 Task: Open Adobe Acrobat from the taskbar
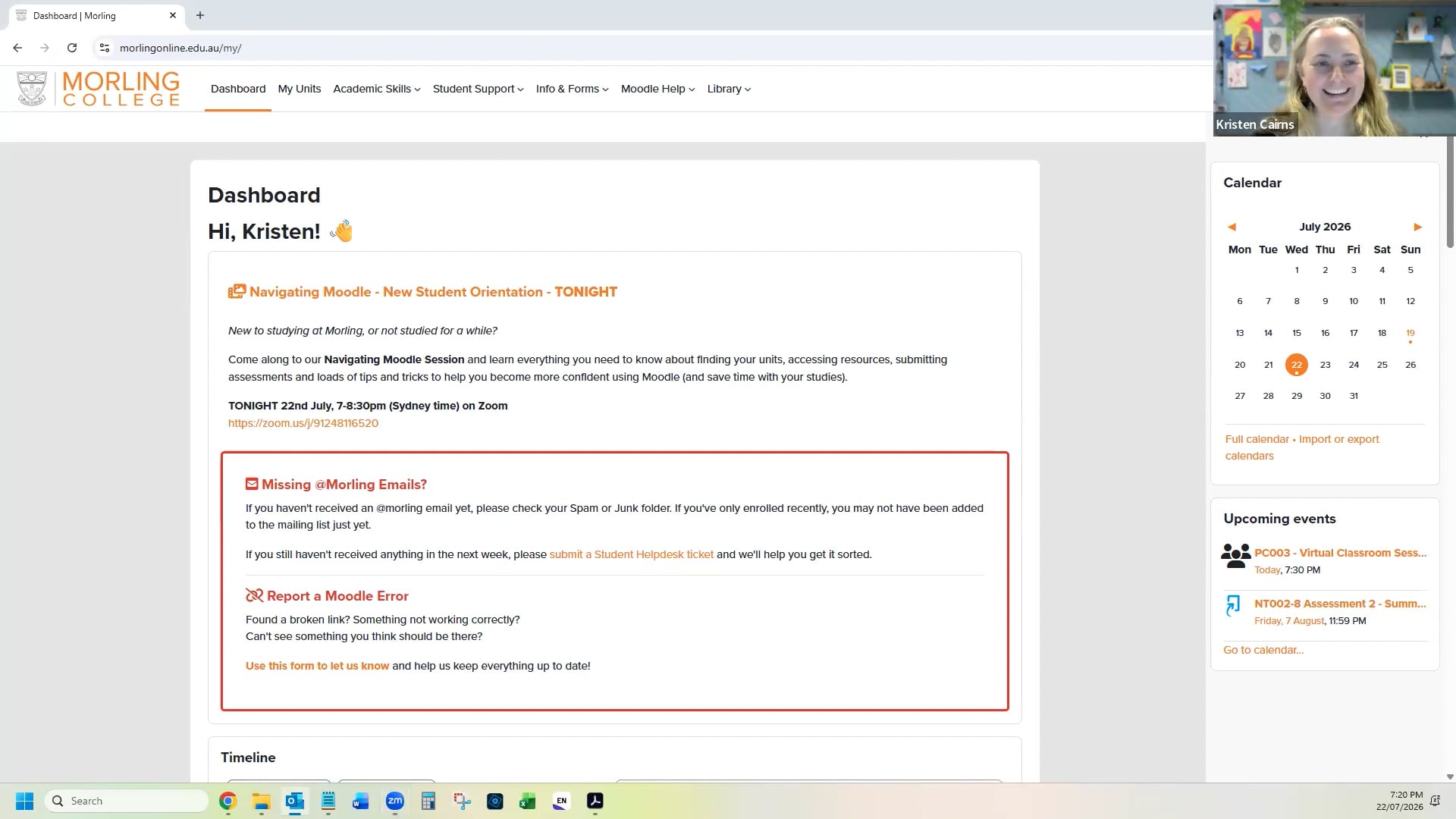[595, 801]
